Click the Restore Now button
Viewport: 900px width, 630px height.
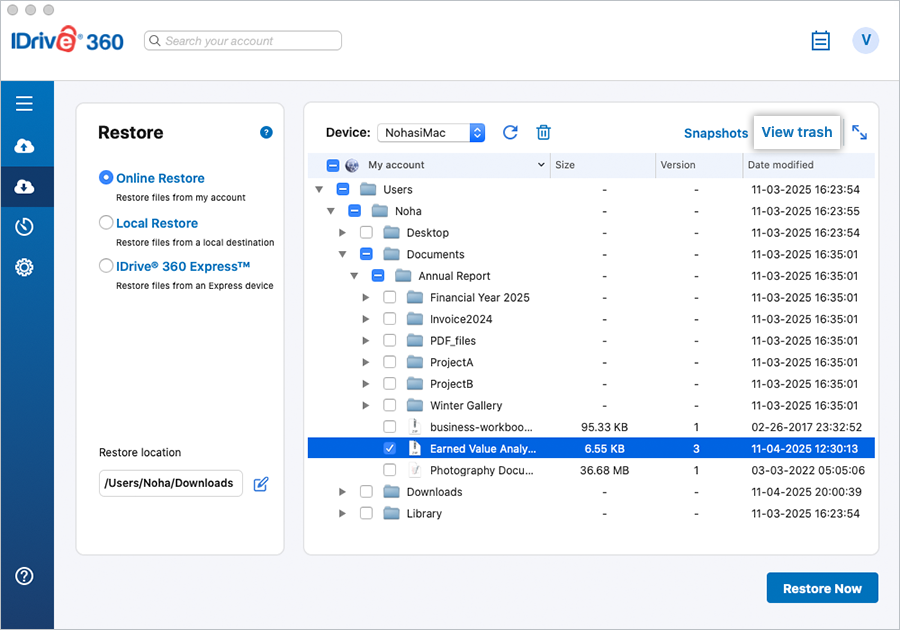[x=821, y=588]
